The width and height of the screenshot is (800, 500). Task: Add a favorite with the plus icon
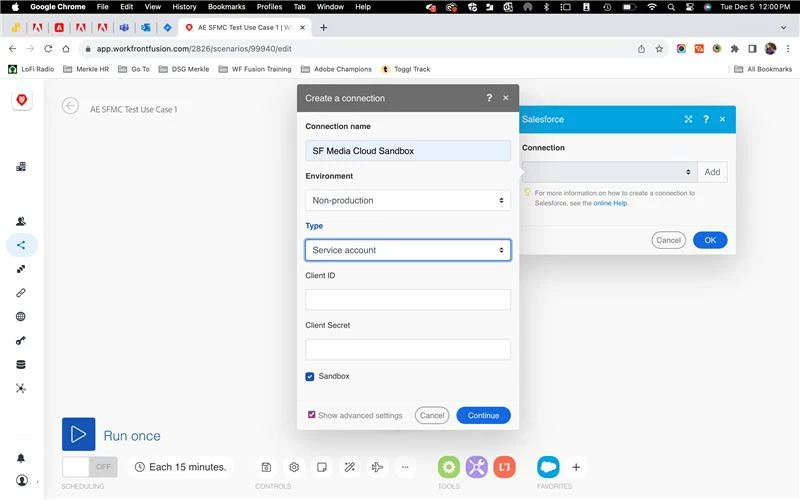[576, 467]
